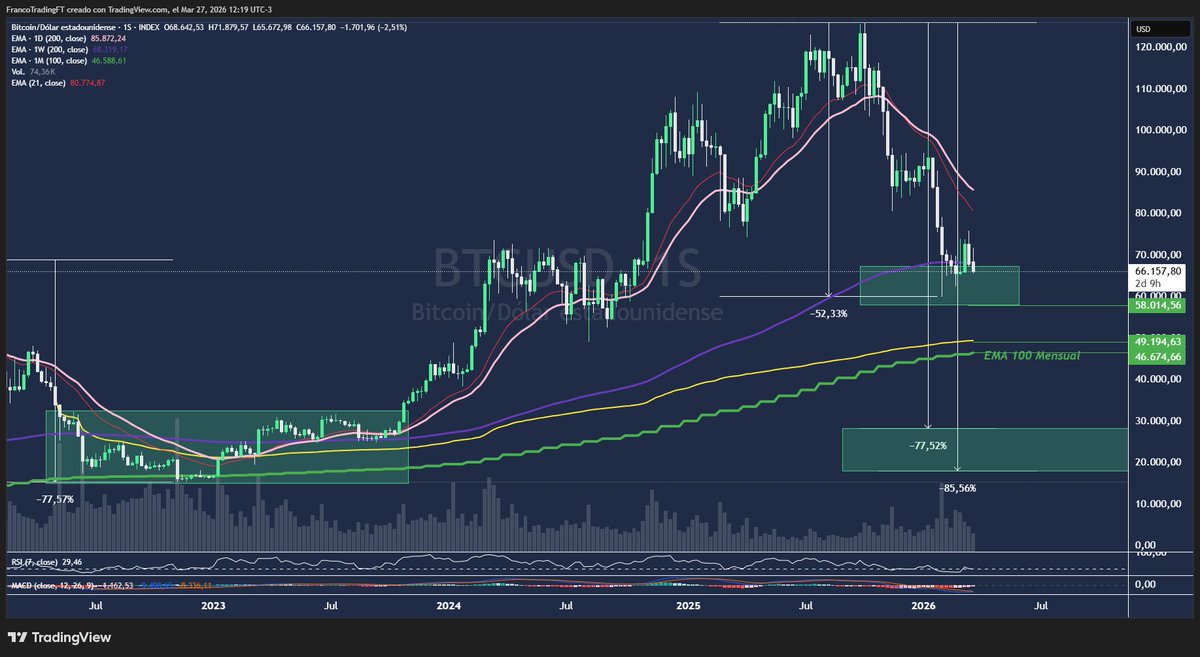The height and width of the screenshot is (657, 1200).
Task: Click 70.000,00 on the price scale
Action: coord(1157,255)
